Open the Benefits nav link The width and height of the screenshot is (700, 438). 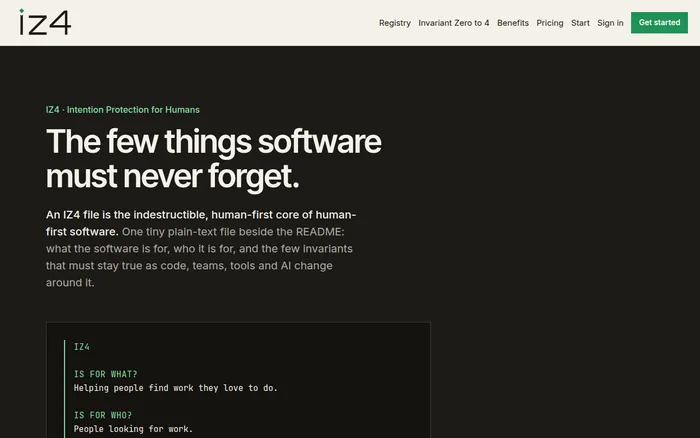pos(512,23)
